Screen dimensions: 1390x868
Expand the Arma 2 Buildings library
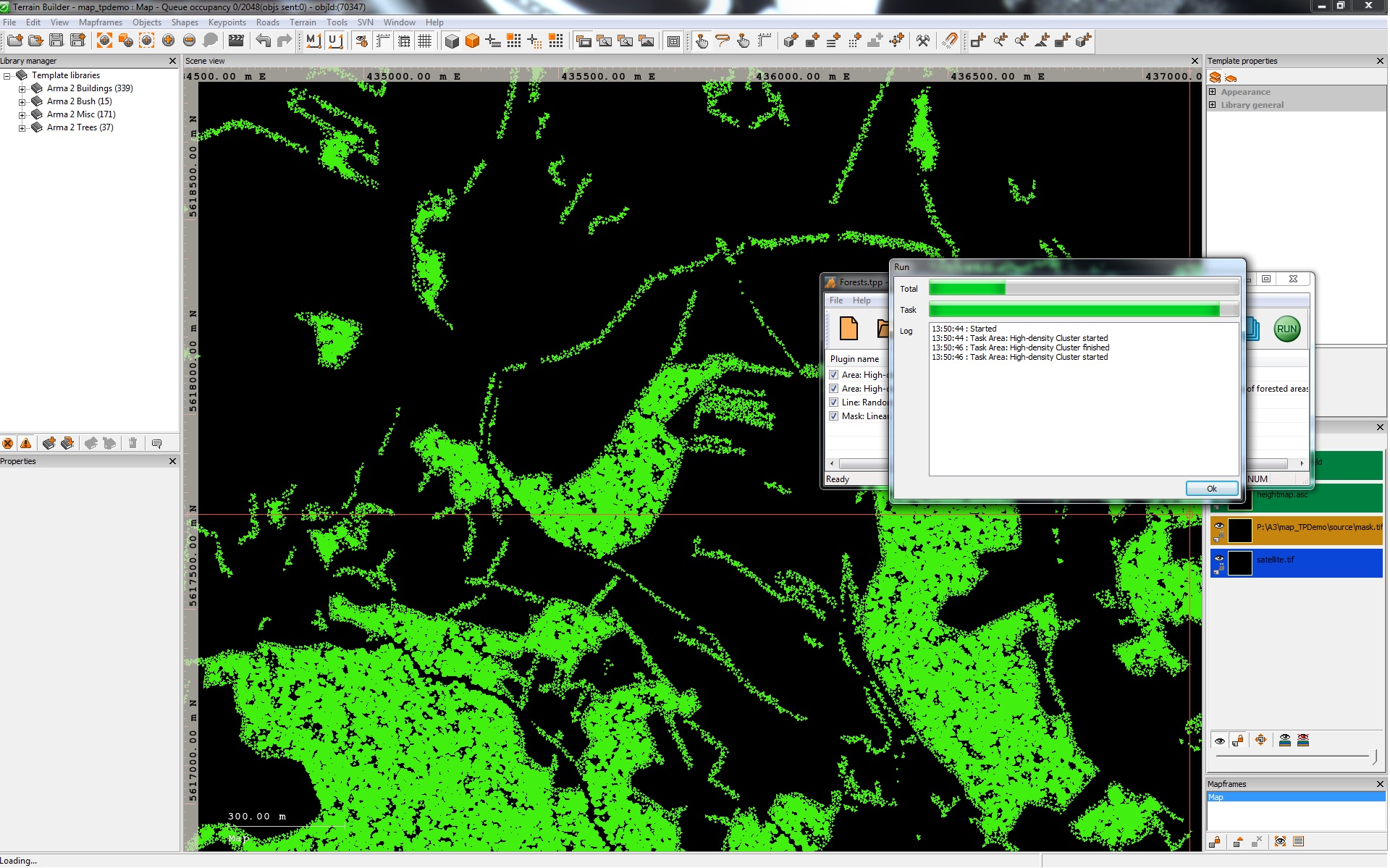tap(22, 88)
